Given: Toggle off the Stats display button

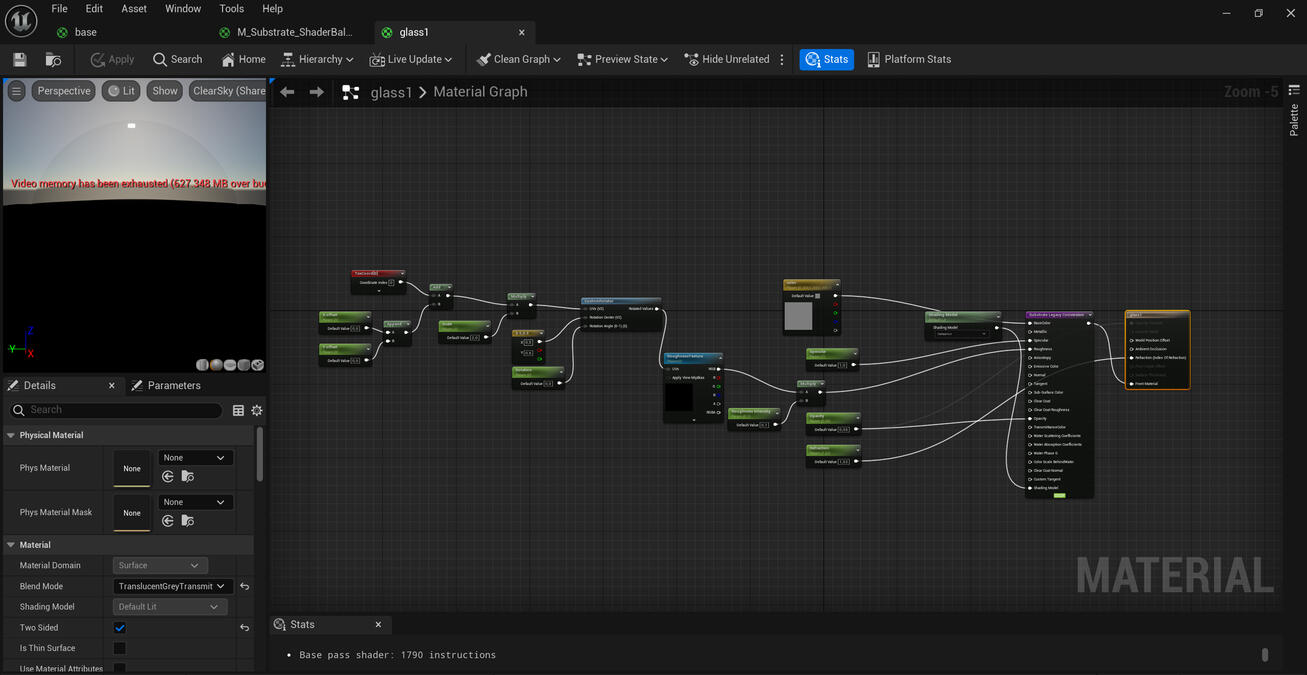Looking at the screenshot, I should (x=827, y=59).
